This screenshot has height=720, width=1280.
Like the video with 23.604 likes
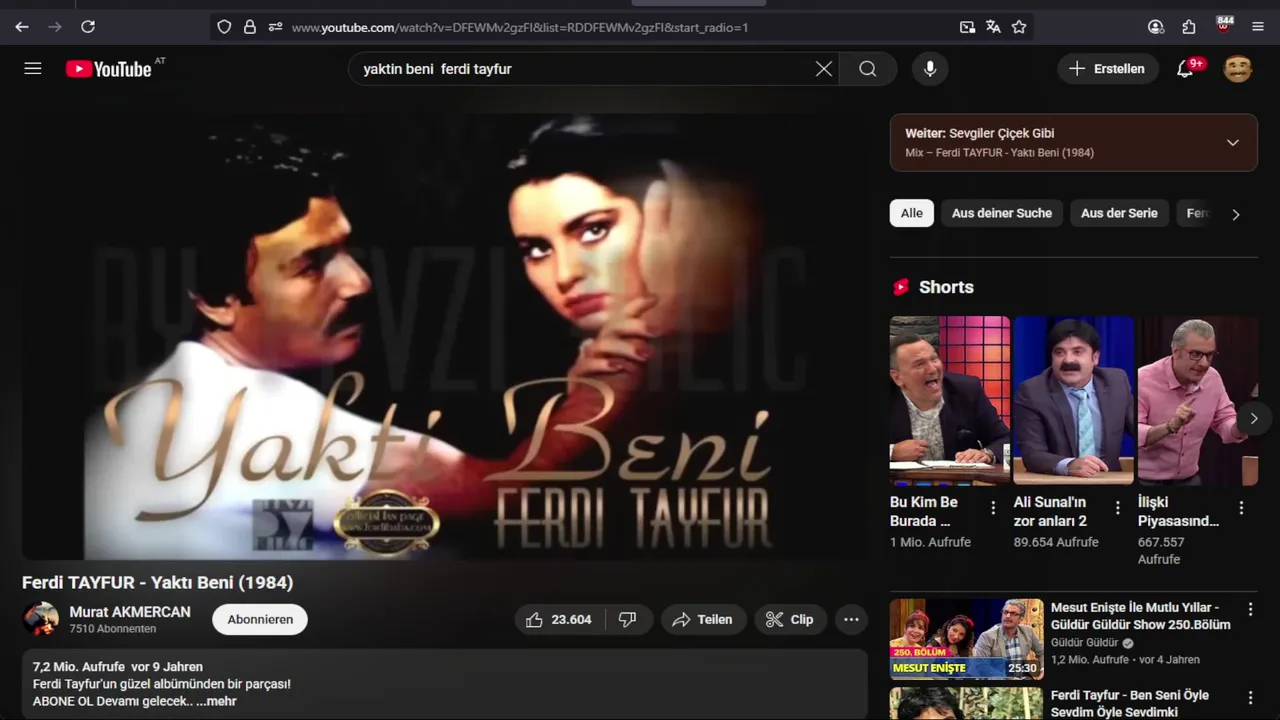pyautogui.click(x=559, y=620)
